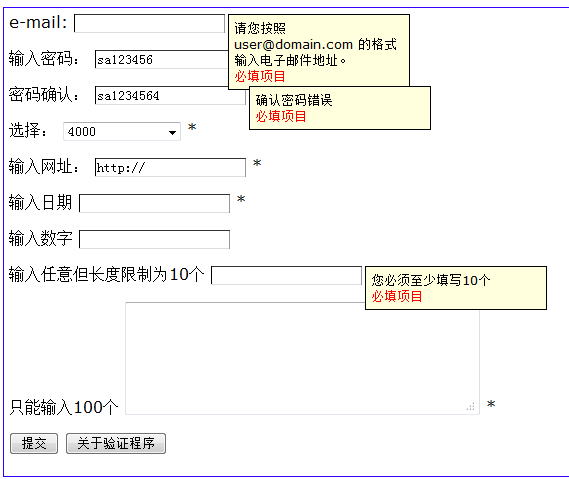Click the 关于验证程序 button
569x479 pixels.
tap(116, 443)
